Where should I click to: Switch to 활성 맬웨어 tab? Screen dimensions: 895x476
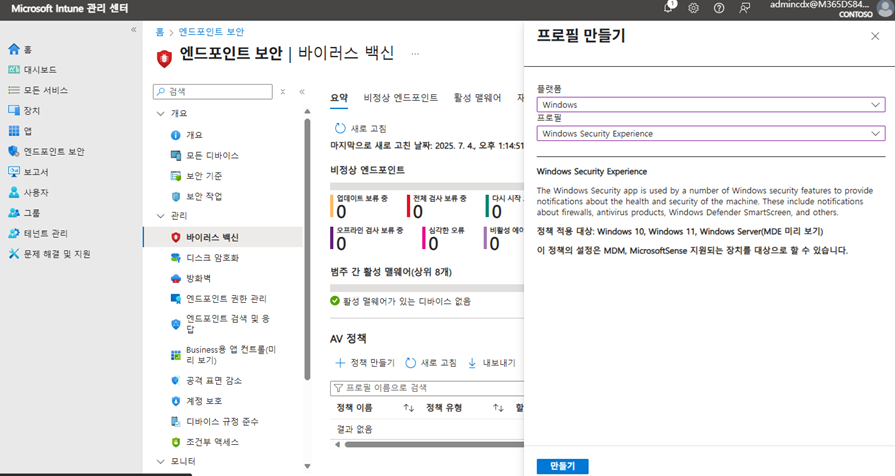(x=477, y=98)
